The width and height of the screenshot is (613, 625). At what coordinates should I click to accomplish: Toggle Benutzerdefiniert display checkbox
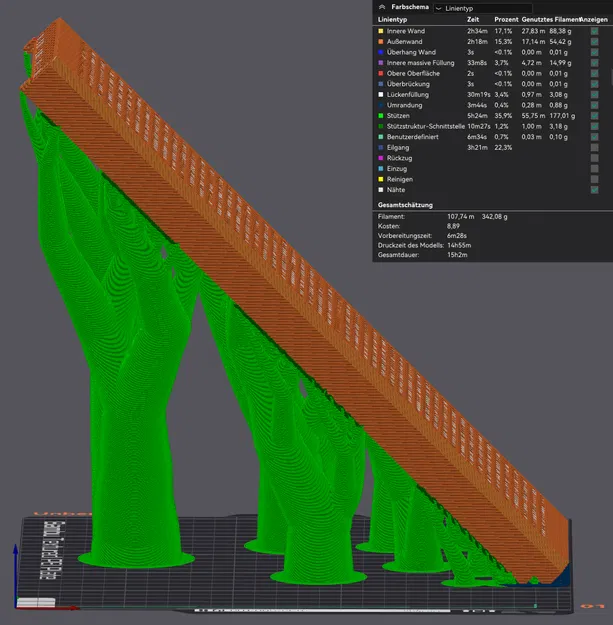click(x=594, y=137)
